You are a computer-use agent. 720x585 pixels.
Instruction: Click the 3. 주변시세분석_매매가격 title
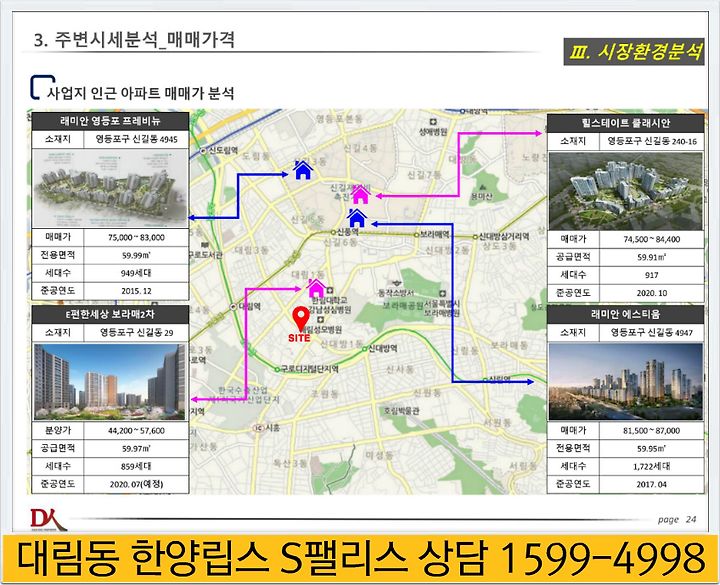coord(135,39)
